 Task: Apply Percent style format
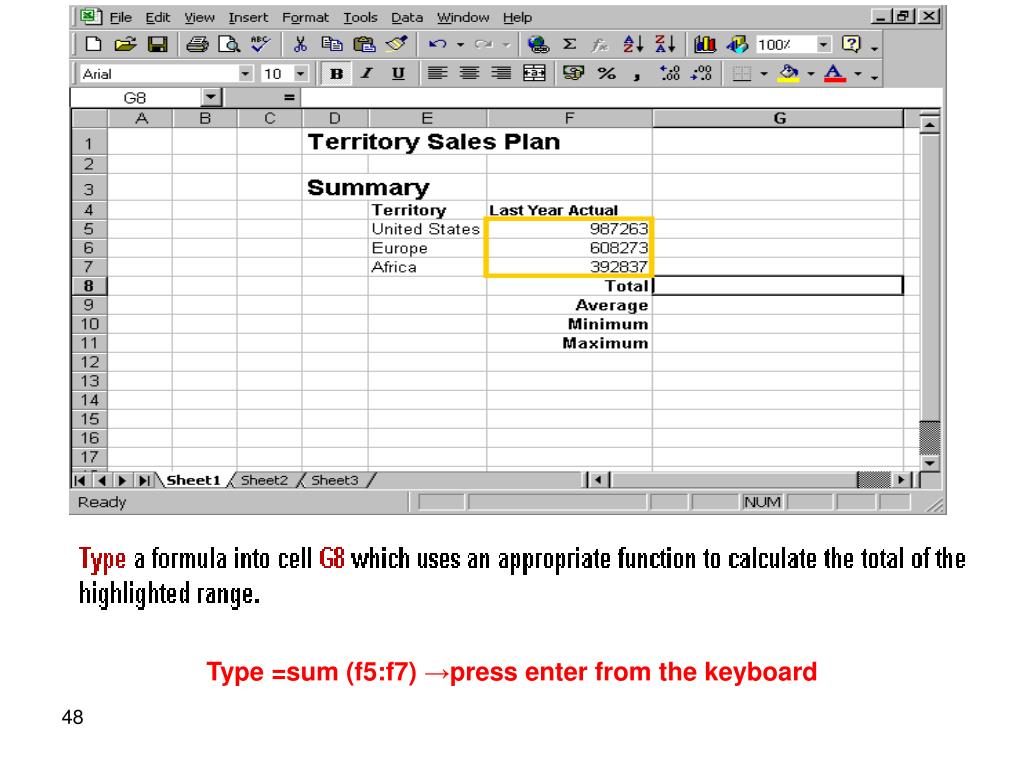(x=607, y=73)
